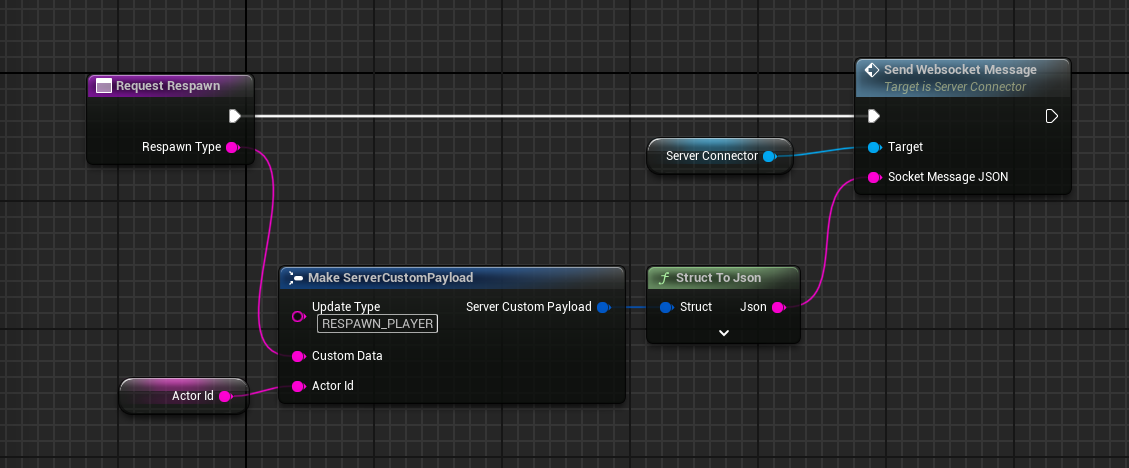Select the Actor Id variable node
This screenshot has height=468, width=1129.
(184, 396)
